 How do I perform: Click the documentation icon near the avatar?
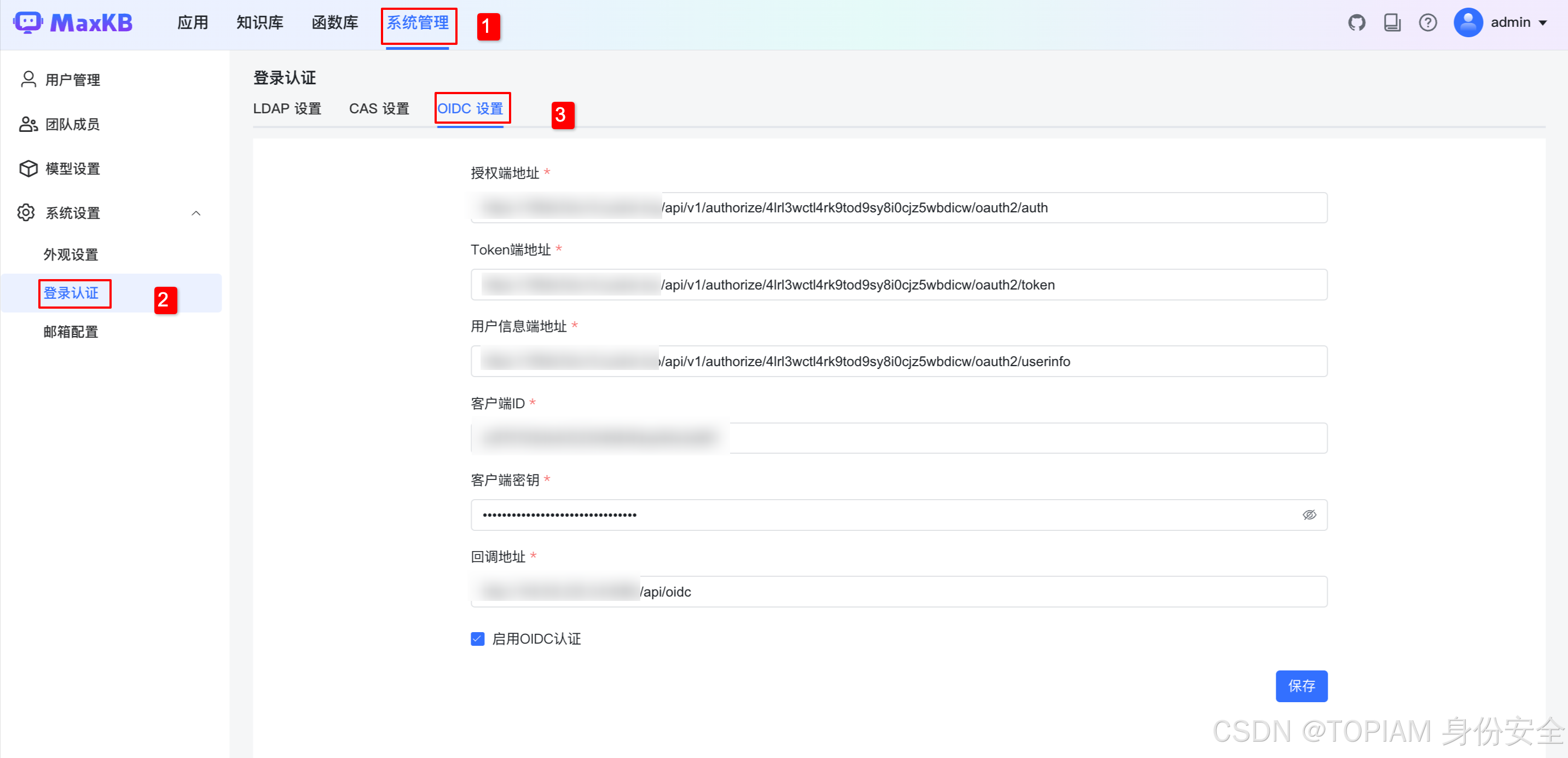pos(1392,22)
